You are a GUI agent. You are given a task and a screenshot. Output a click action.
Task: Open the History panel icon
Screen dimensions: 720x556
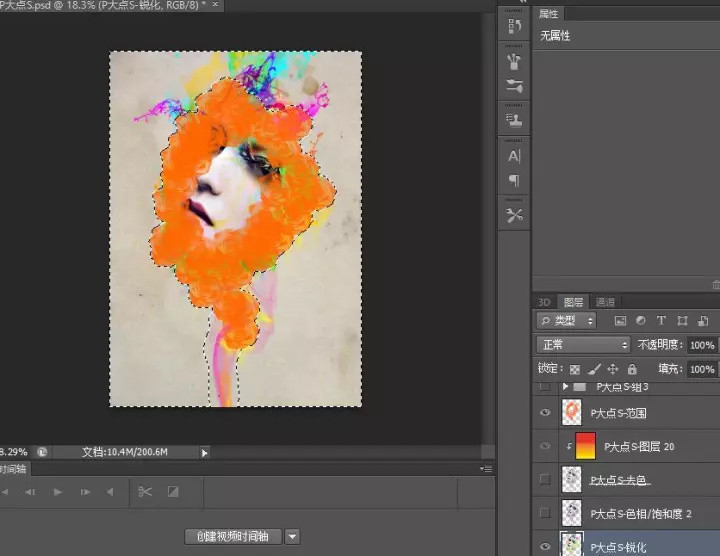514,26
